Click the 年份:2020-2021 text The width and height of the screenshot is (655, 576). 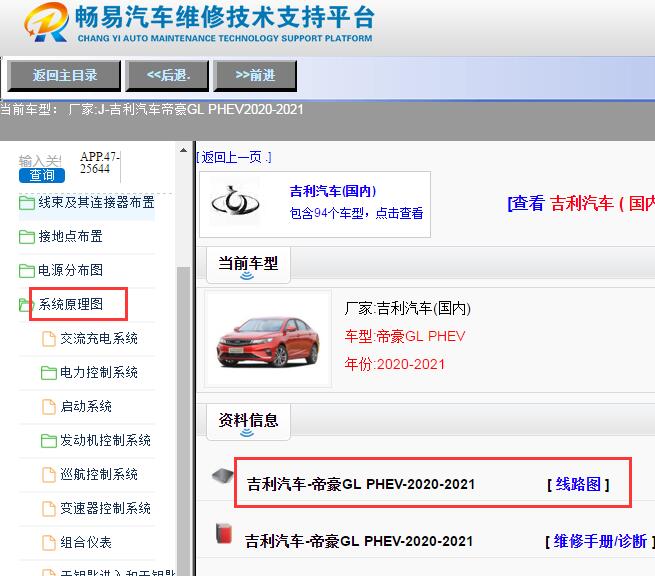click(395, 364)
